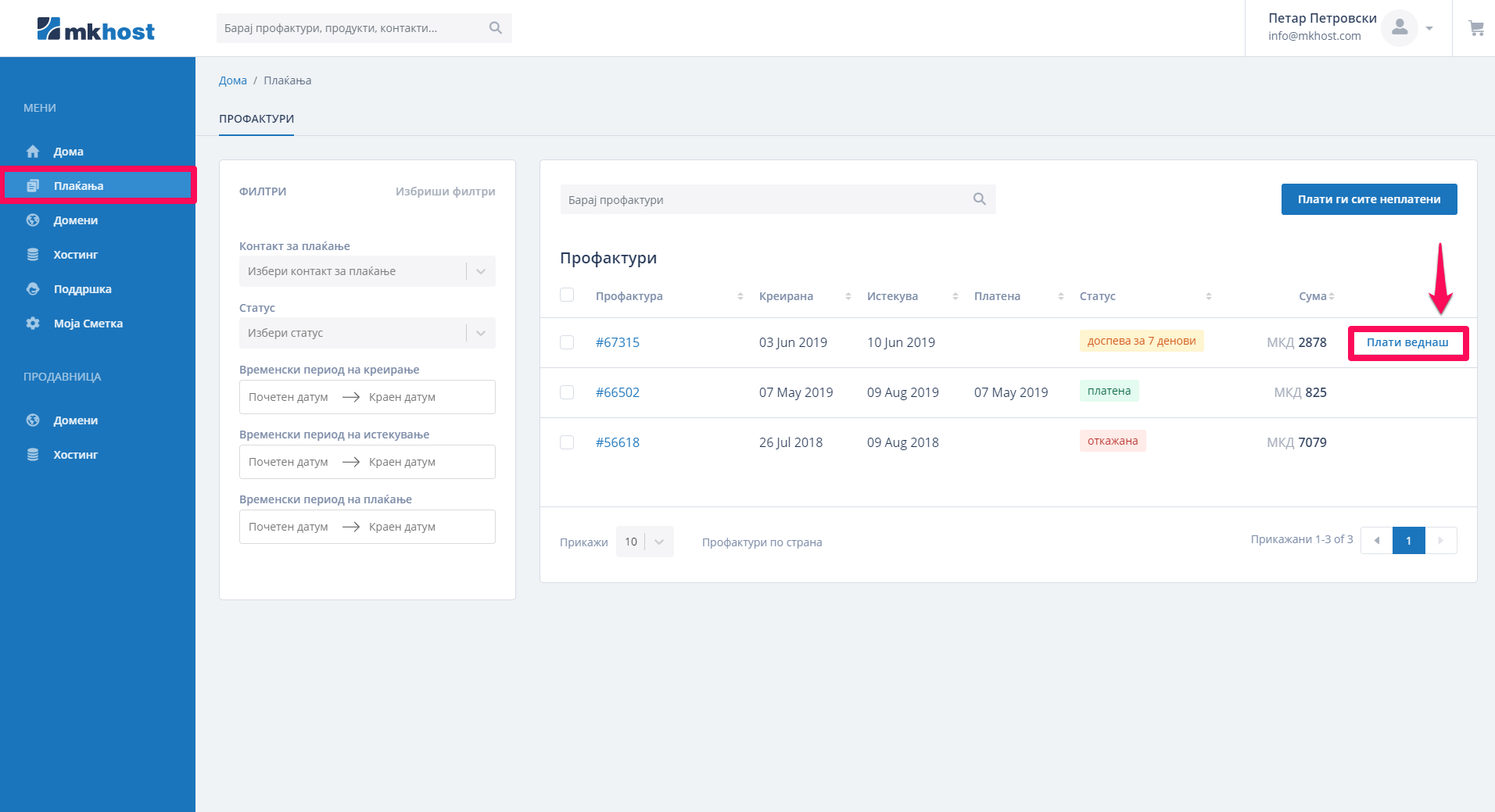Viewport: 1495px width, 812px height.
Task: Click the mkhost logo
Action: [96, 30]
